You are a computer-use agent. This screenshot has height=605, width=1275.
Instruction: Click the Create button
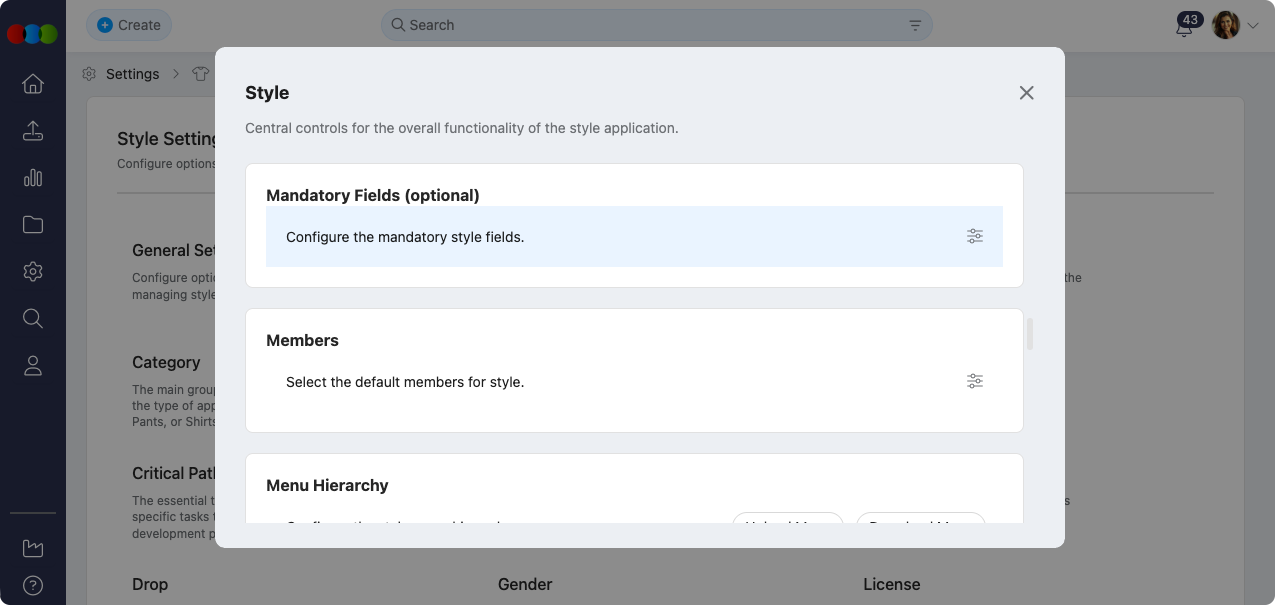pyautogui.click(x=128, y=24)
